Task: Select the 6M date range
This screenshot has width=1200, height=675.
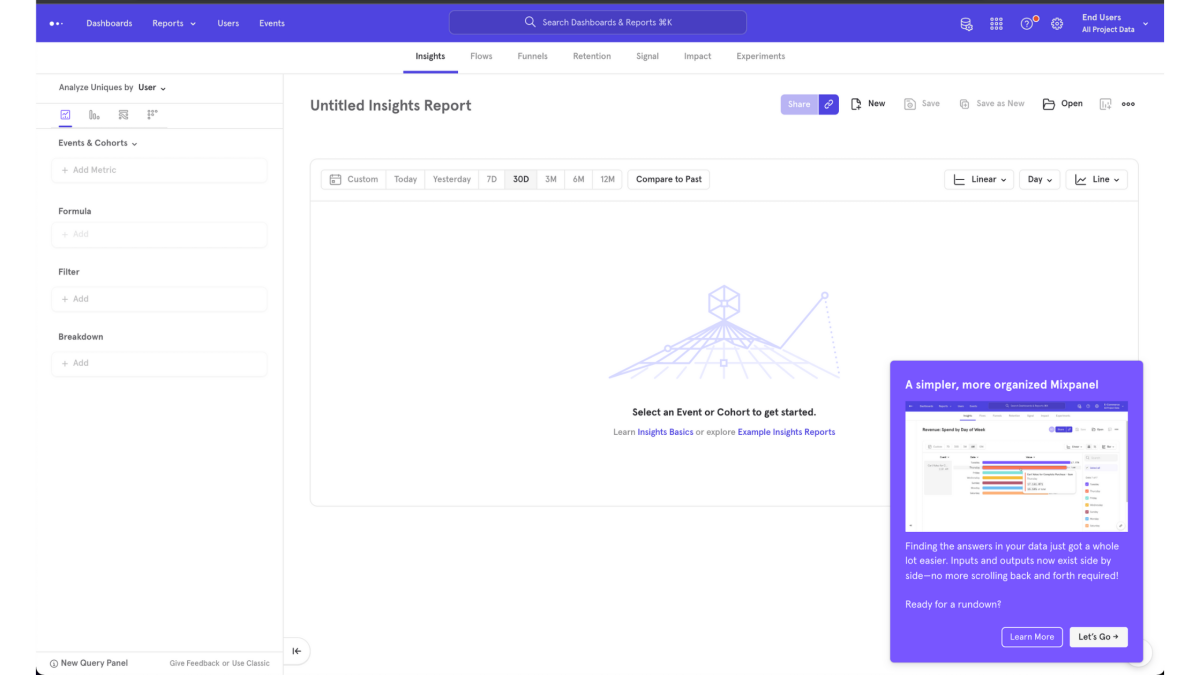Action: pos(578,179)
